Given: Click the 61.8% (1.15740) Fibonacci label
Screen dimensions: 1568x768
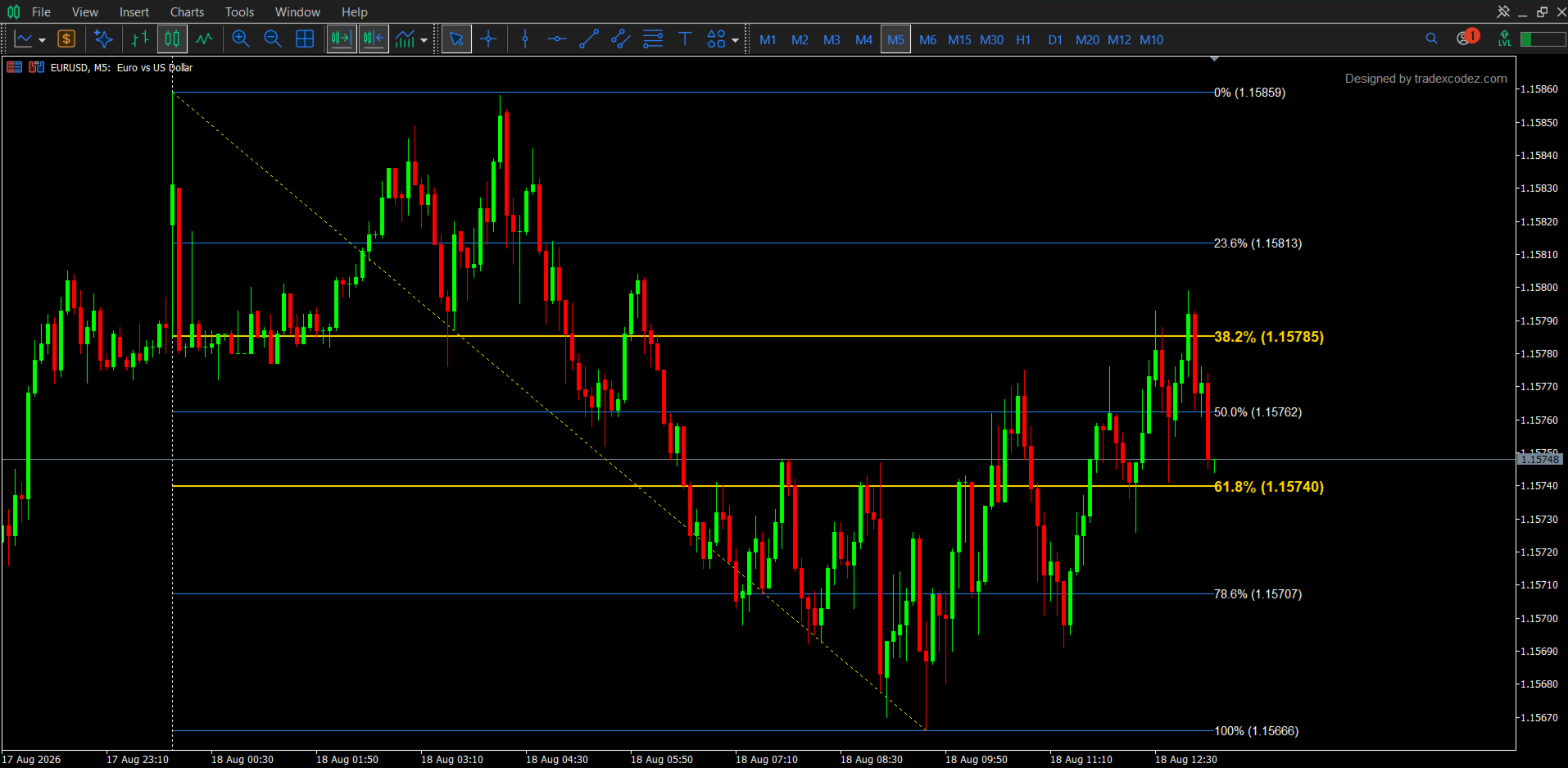Looking at the screenshot, I should click(x=1268, y=487).
